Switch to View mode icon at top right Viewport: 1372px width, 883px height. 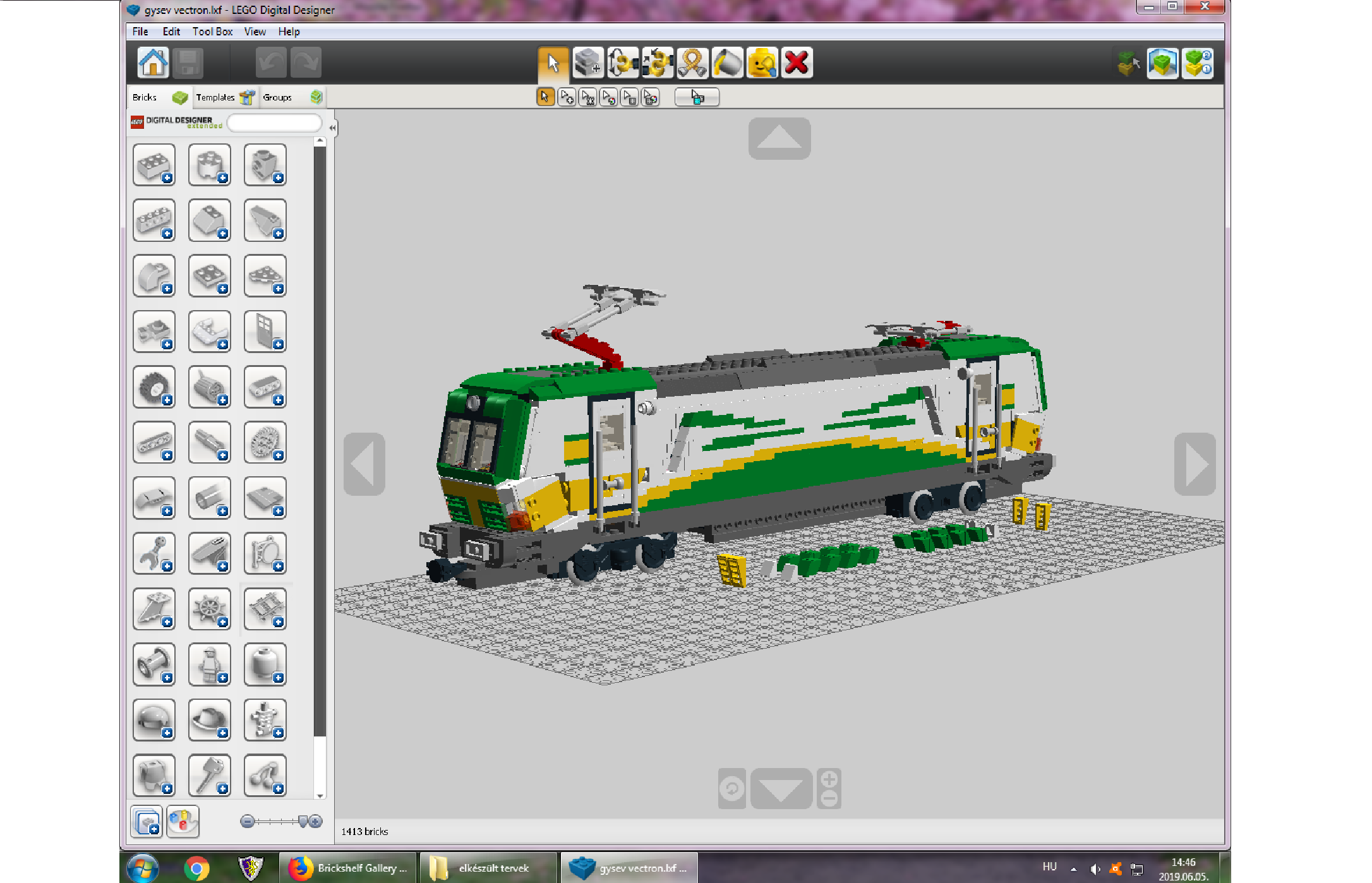(1163, 63)
